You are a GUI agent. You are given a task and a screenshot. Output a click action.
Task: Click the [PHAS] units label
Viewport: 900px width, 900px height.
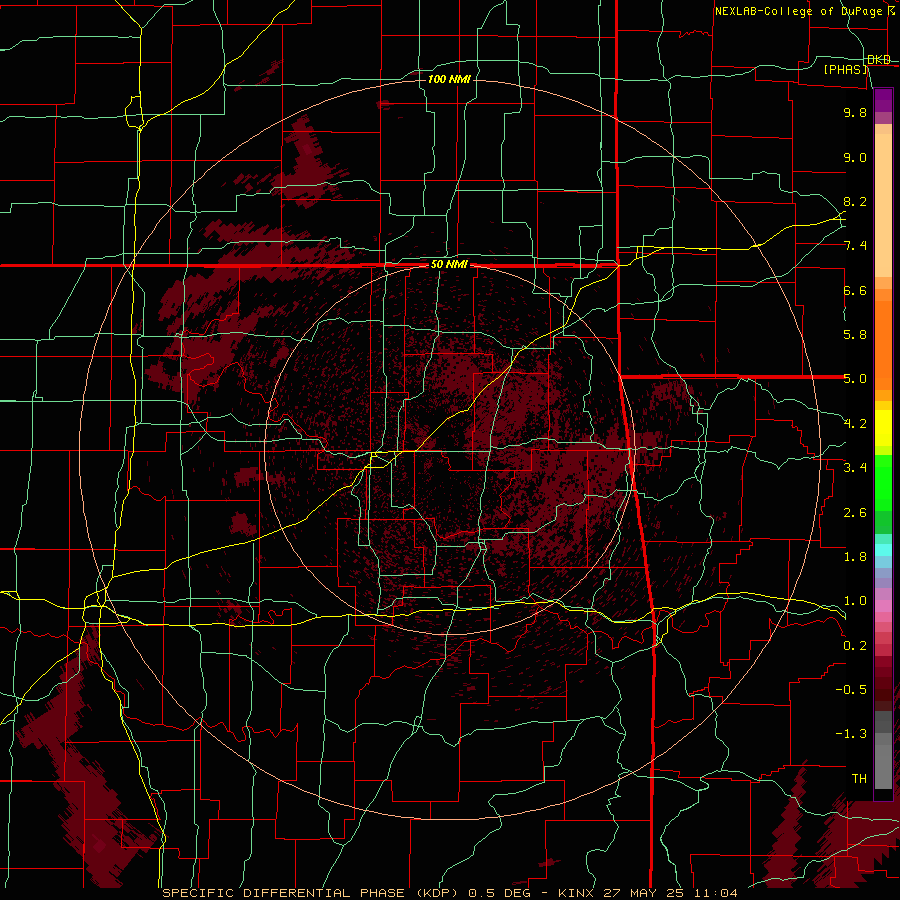(845, 70)
